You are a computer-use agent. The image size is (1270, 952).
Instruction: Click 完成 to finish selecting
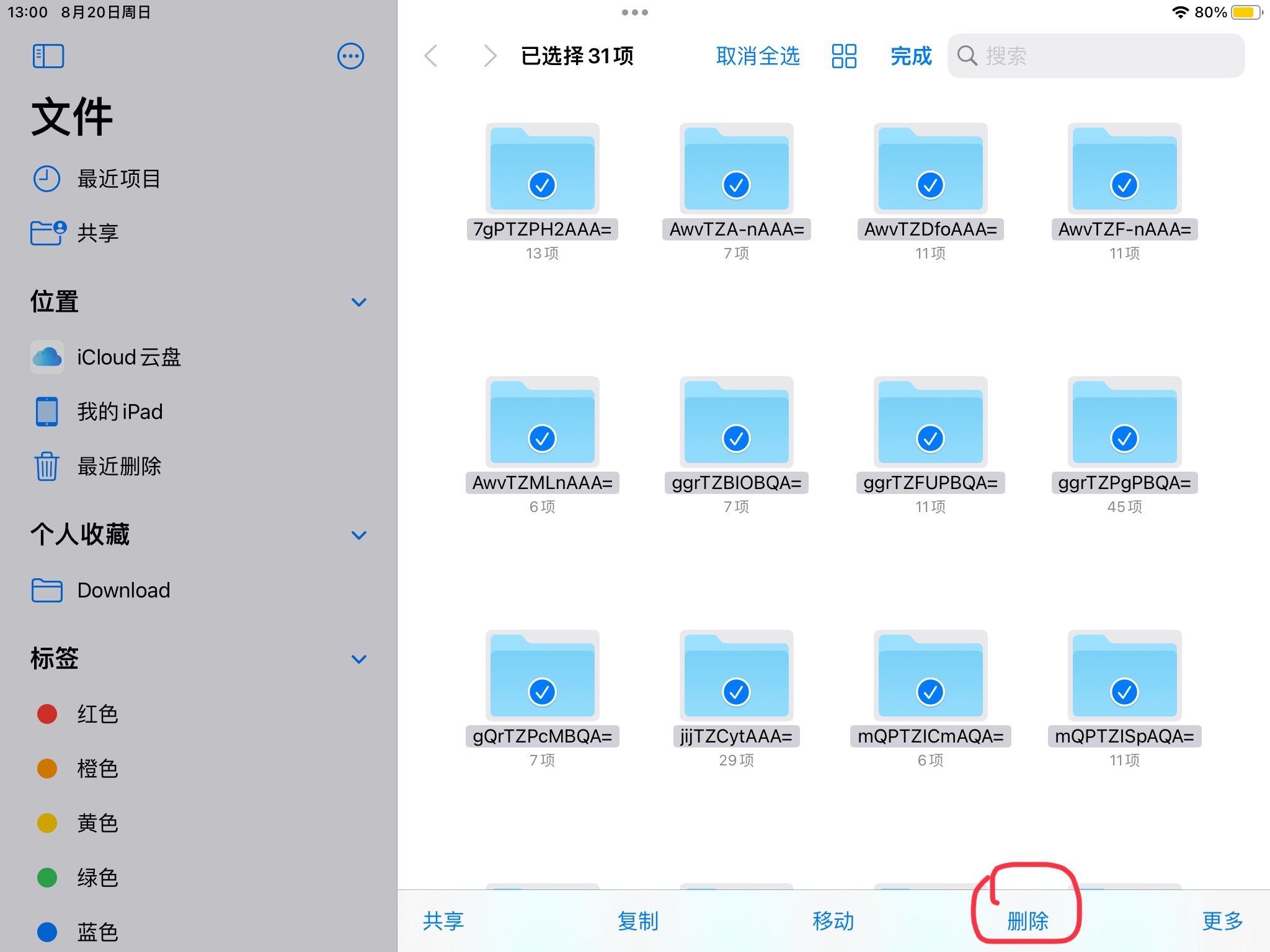click(x=911, y=56)
